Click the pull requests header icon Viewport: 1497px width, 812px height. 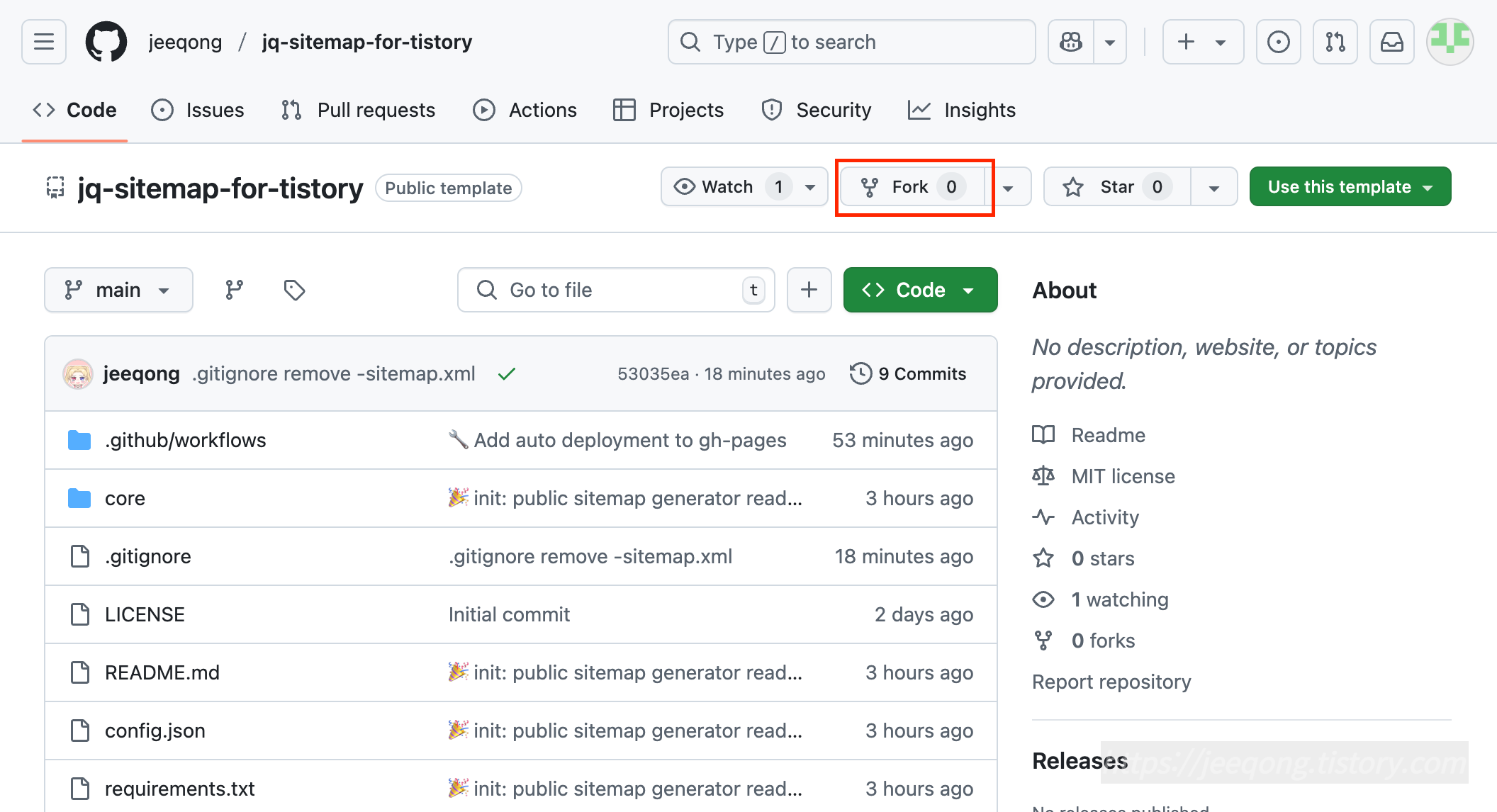[1335, 42]
